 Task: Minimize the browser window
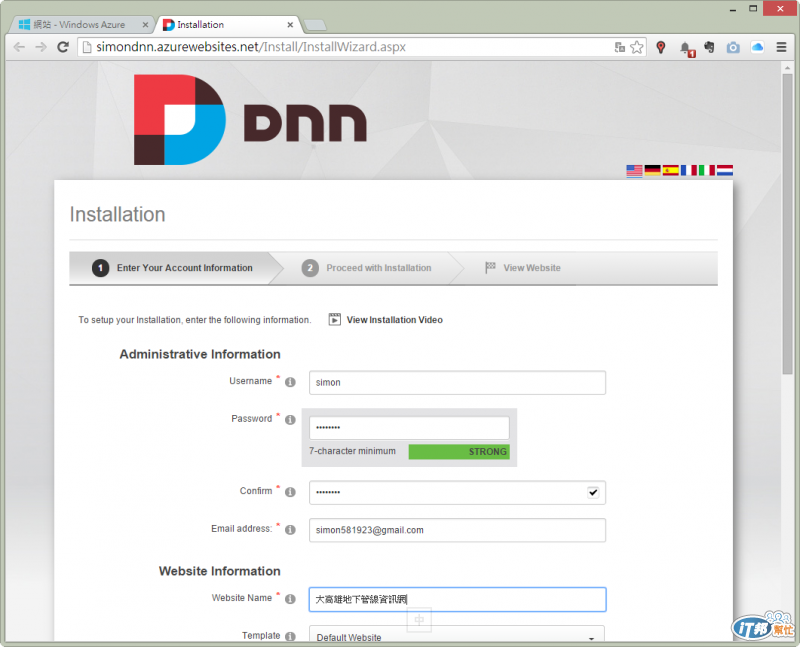point(733,9)
